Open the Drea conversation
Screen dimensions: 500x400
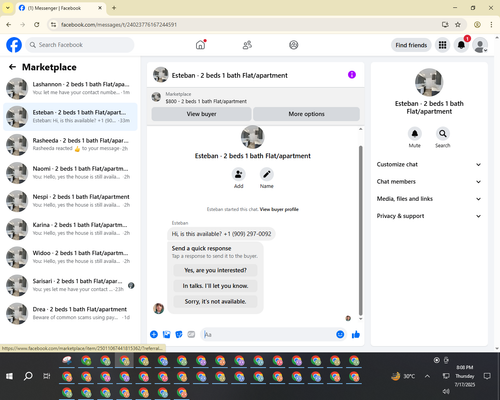click(70, 313)
